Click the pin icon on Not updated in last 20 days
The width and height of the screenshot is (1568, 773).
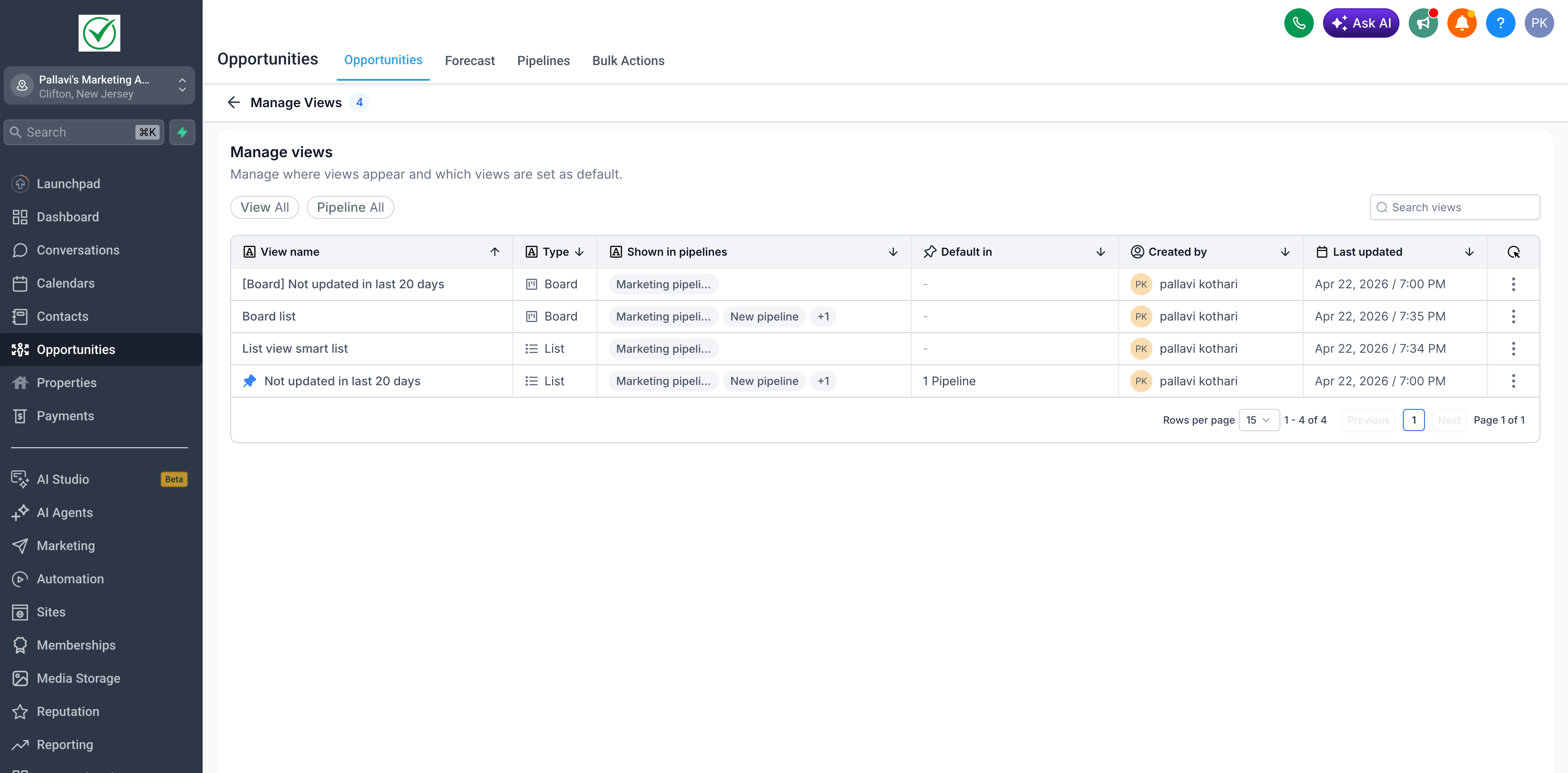point(250,381)
